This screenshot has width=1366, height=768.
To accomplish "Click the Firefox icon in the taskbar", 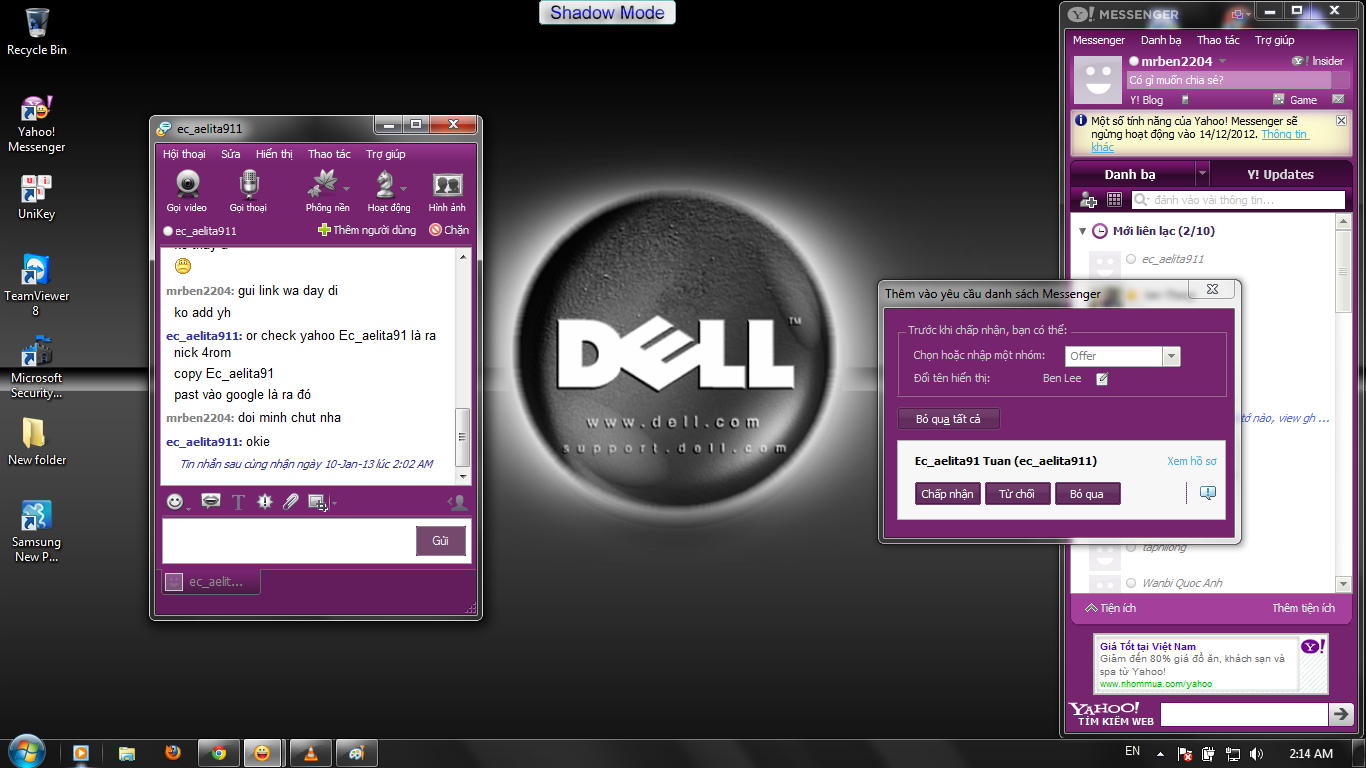I will click(x=173, y=753).
